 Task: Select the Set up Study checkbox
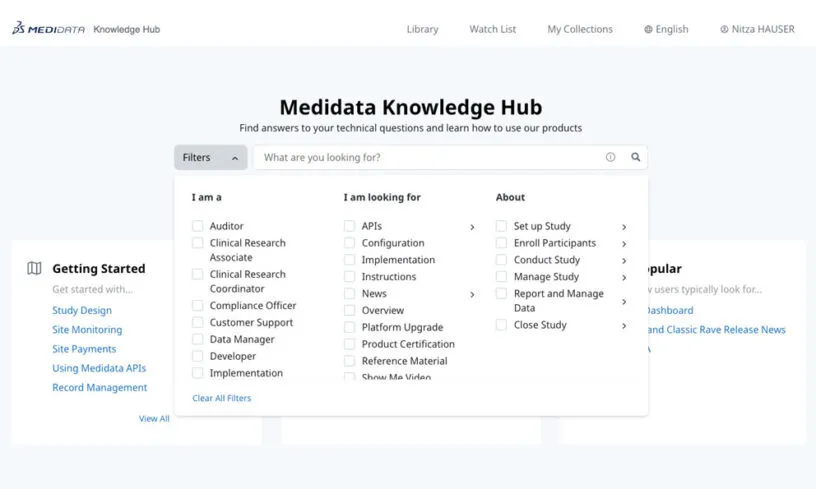pyautogui.click(x=502, y=226)
